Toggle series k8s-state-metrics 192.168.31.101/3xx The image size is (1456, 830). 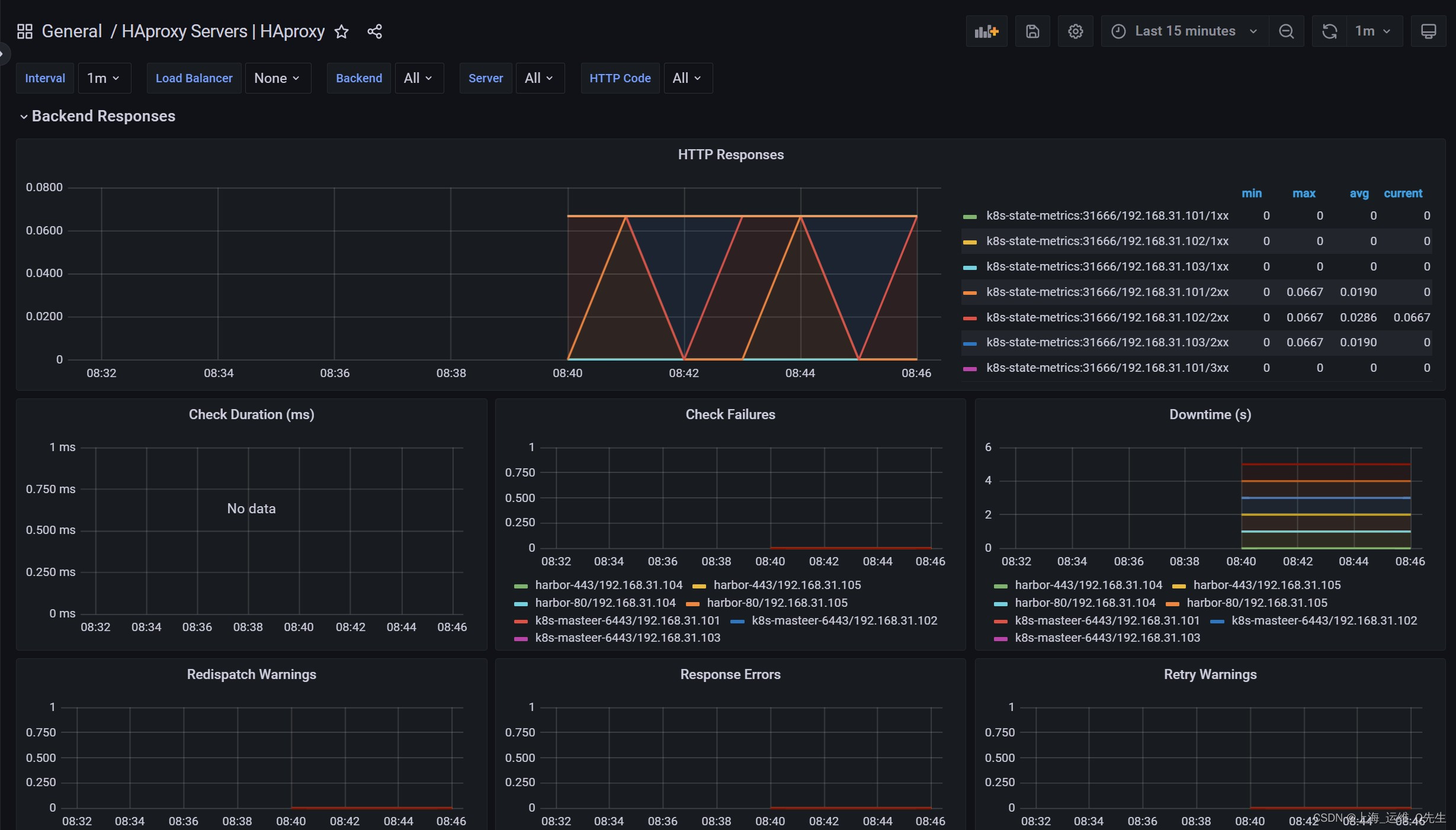click(1107, 368)
